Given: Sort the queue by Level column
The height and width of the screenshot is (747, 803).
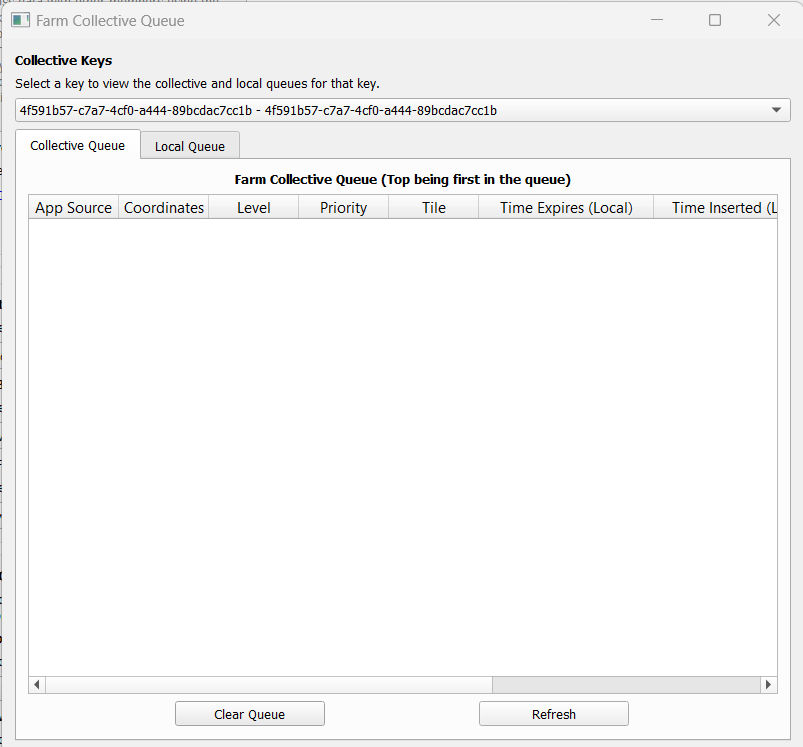Looking at the screenshot, I should pyautogui.click(x=253, y=208).
